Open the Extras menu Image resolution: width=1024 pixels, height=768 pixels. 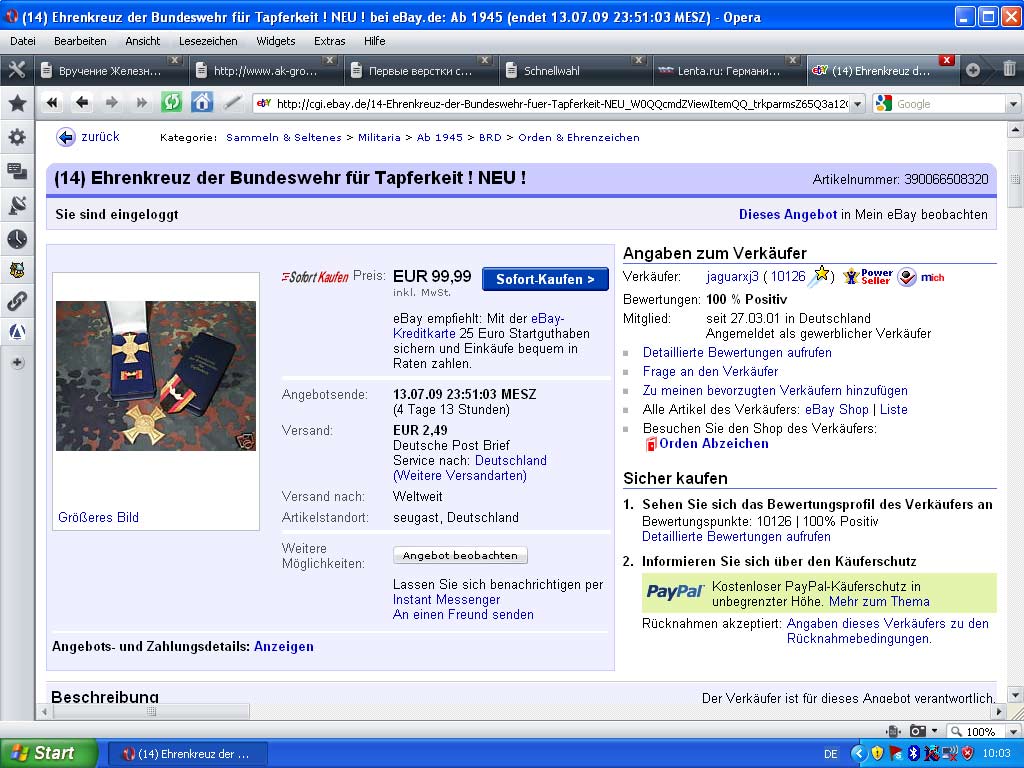tap(329, 41)
